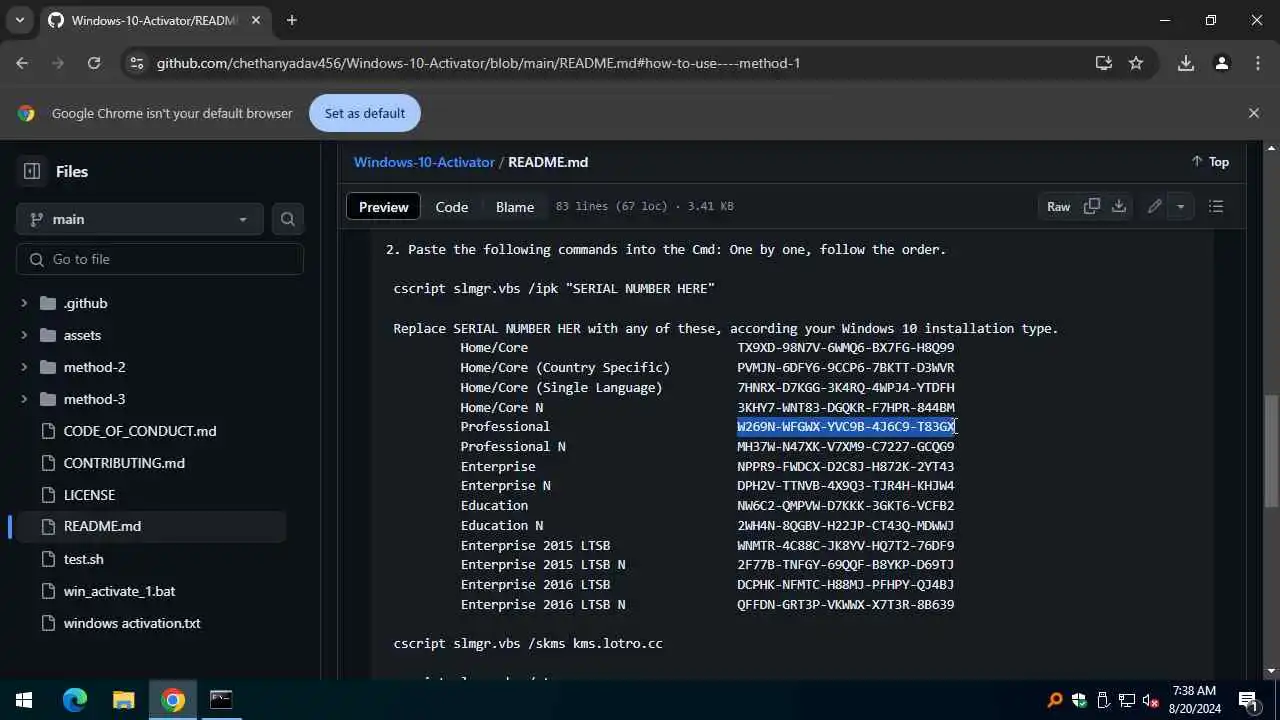Click the Go to file field

pyautogui.click(x=160, y=259)
